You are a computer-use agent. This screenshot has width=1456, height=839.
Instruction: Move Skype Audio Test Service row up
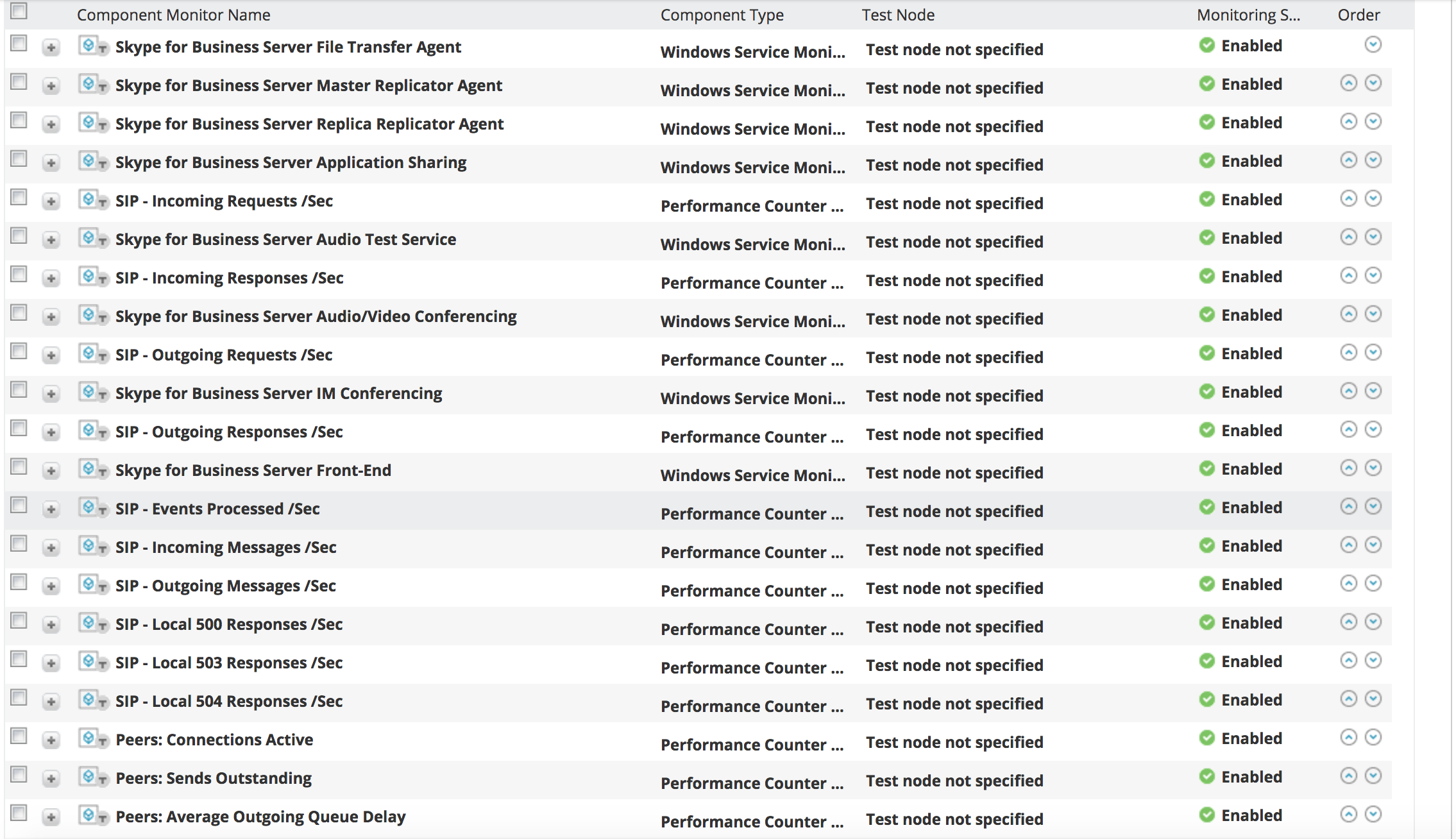1348,237
